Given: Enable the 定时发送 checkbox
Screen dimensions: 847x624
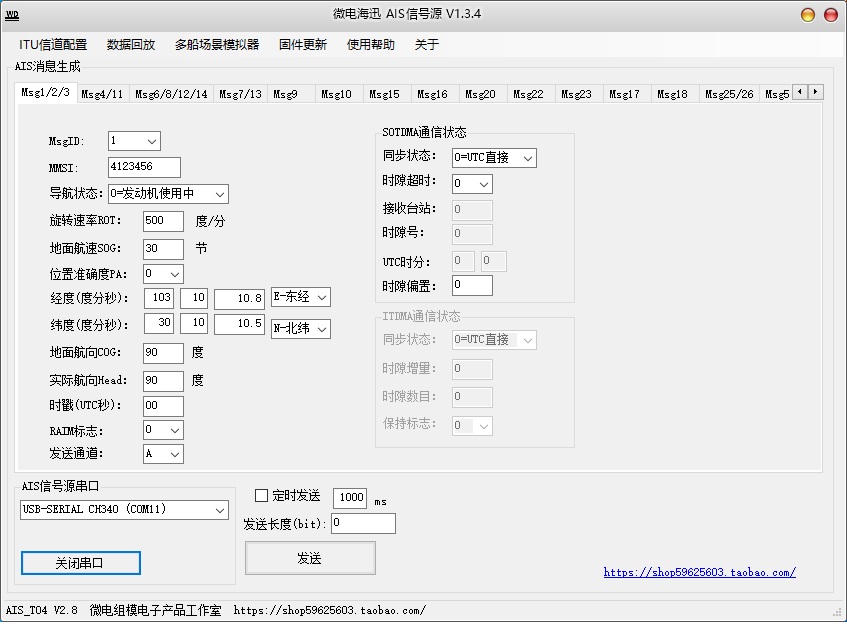Looking at the screenshot, I should (x=261, y=495).
